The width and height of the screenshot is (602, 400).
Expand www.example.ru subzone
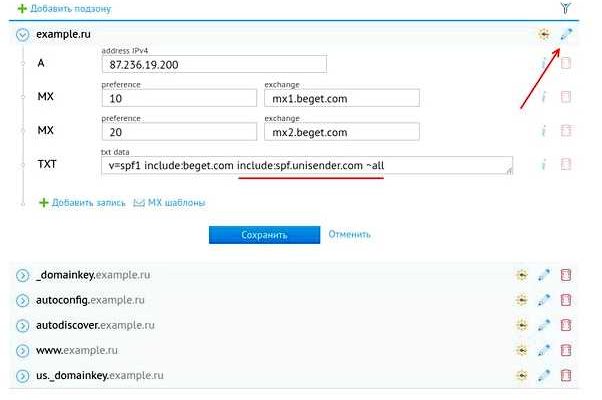pyautogui.click(x=22, y=351)
